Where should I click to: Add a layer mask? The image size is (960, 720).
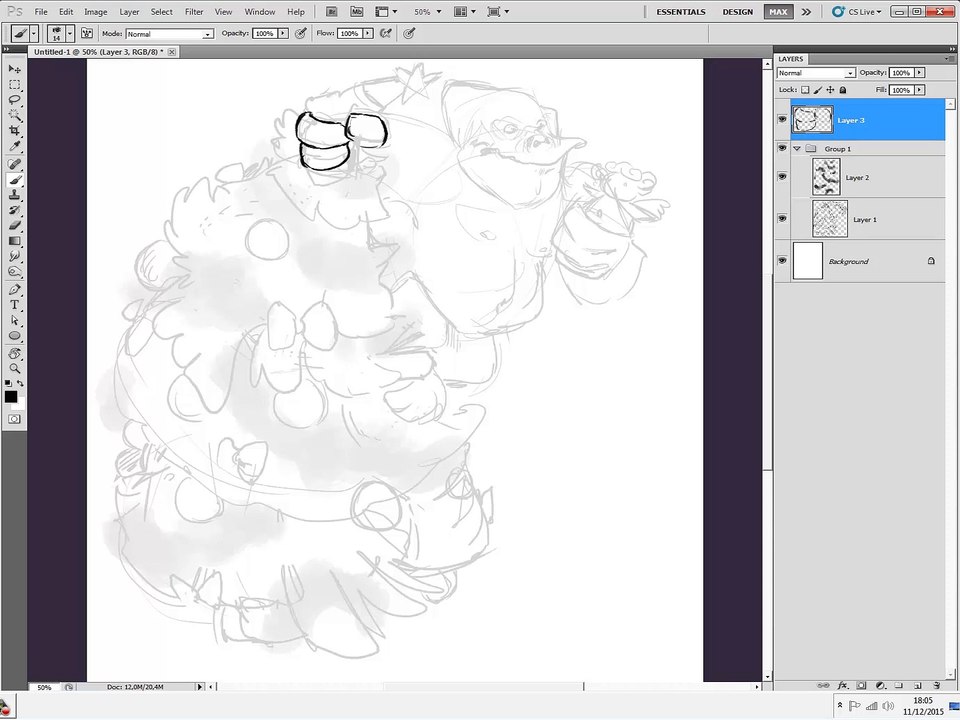click(x=861, y=685)
